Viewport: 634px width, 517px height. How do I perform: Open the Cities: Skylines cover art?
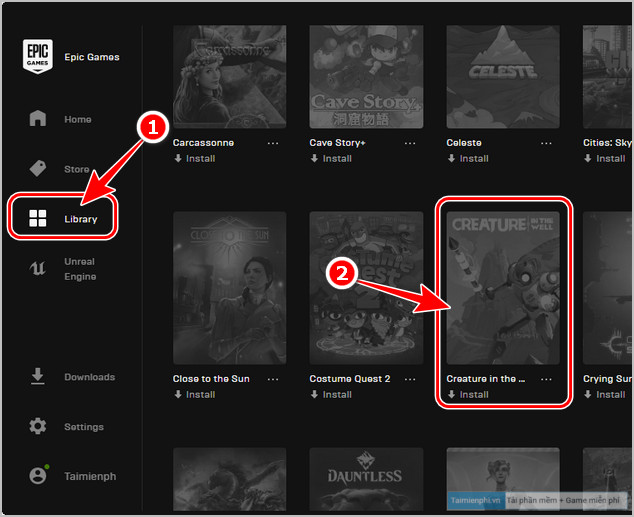click(x=607, y=77)
